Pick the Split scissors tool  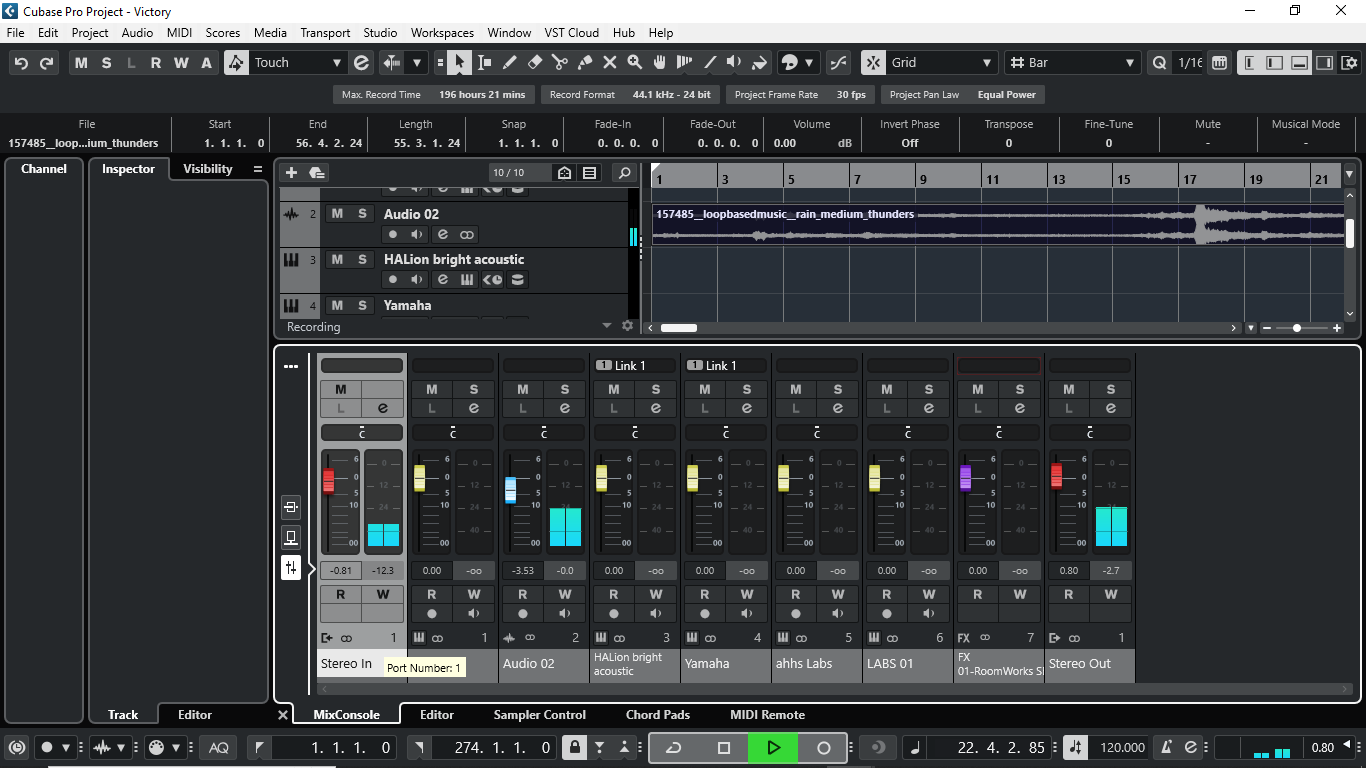(x=560, y=63)
